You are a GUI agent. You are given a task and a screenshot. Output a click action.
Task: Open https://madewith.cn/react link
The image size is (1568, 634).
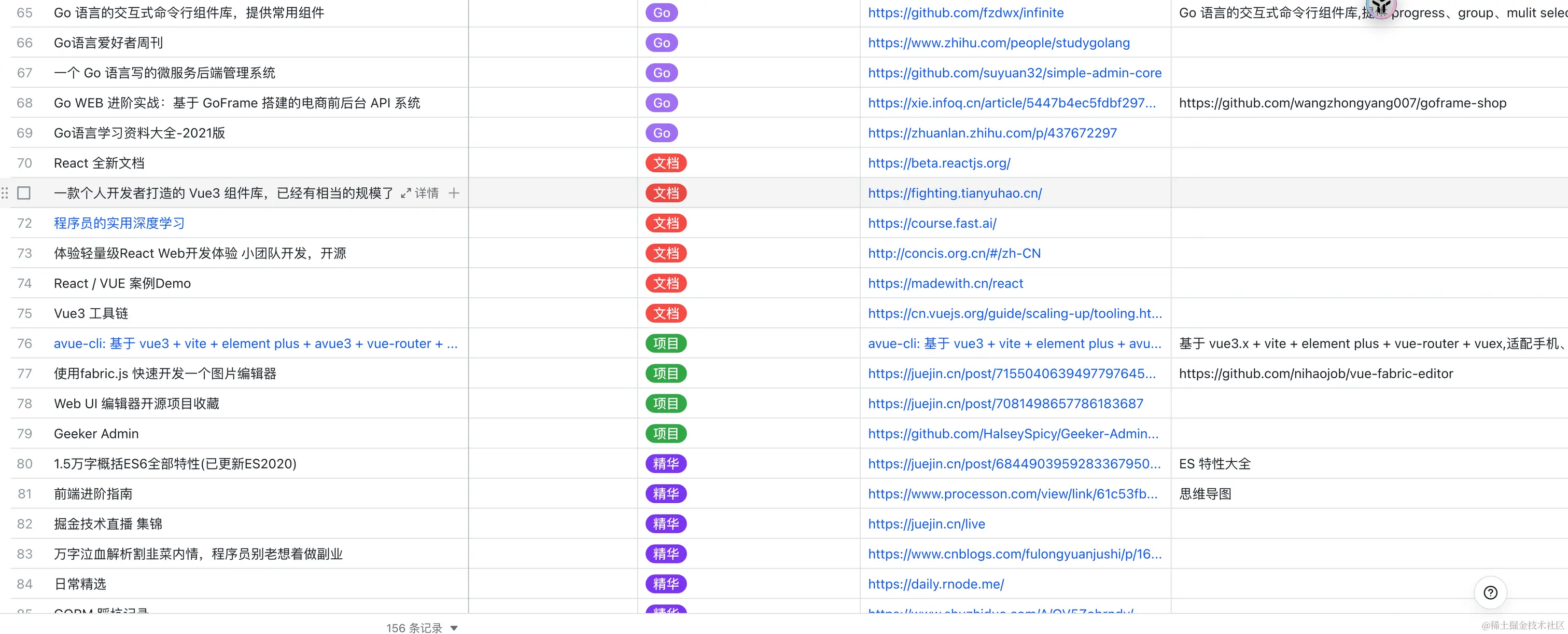click(x=945, y=283)
